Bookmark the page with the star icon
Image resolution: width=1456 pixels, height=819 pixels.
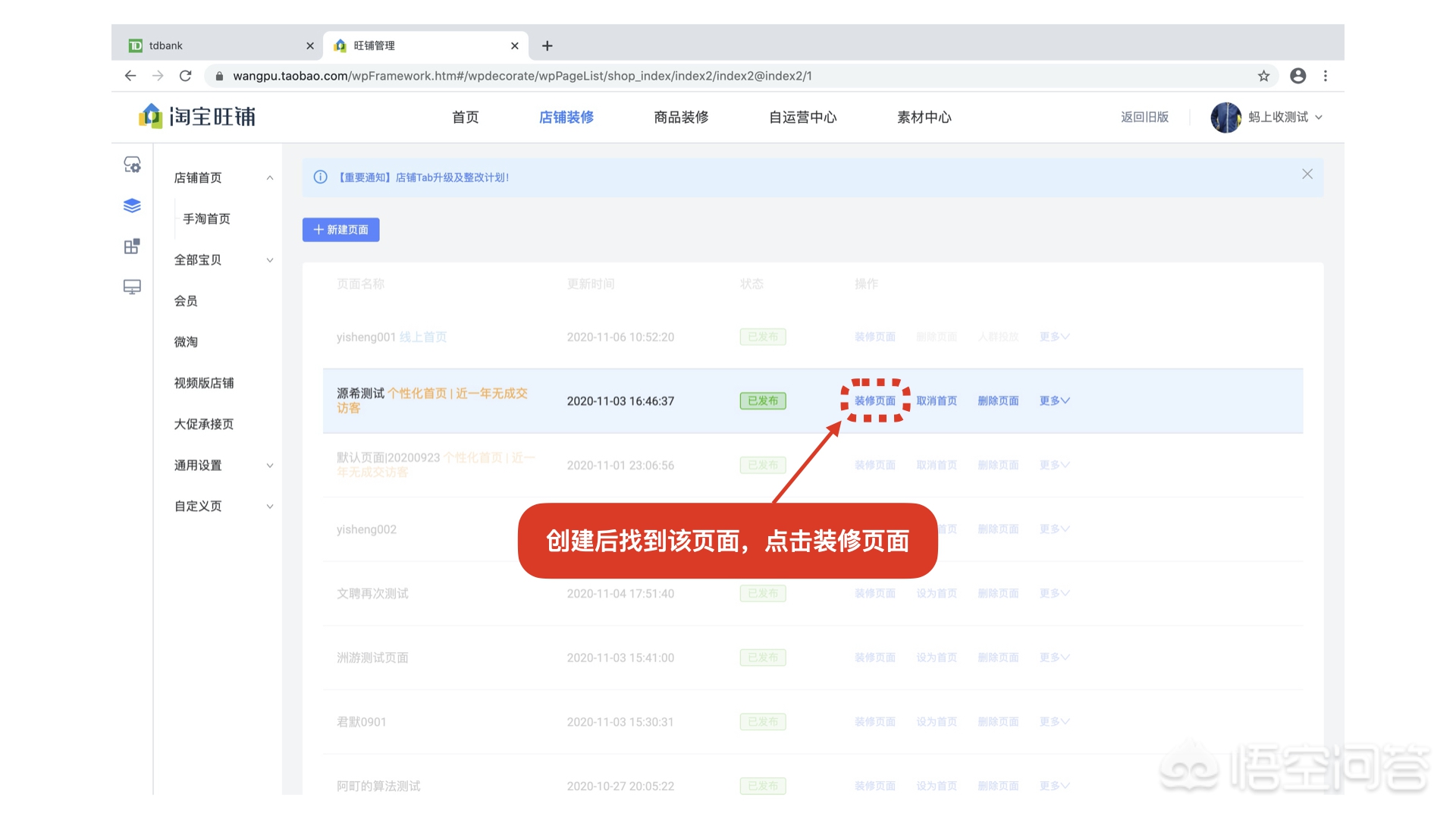click(1263, 76)
